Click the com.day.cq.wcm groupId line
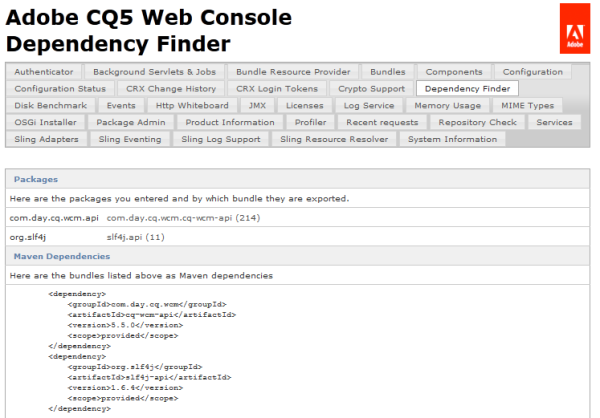This screenshot has height=418, width=600. tap(147, 304)
